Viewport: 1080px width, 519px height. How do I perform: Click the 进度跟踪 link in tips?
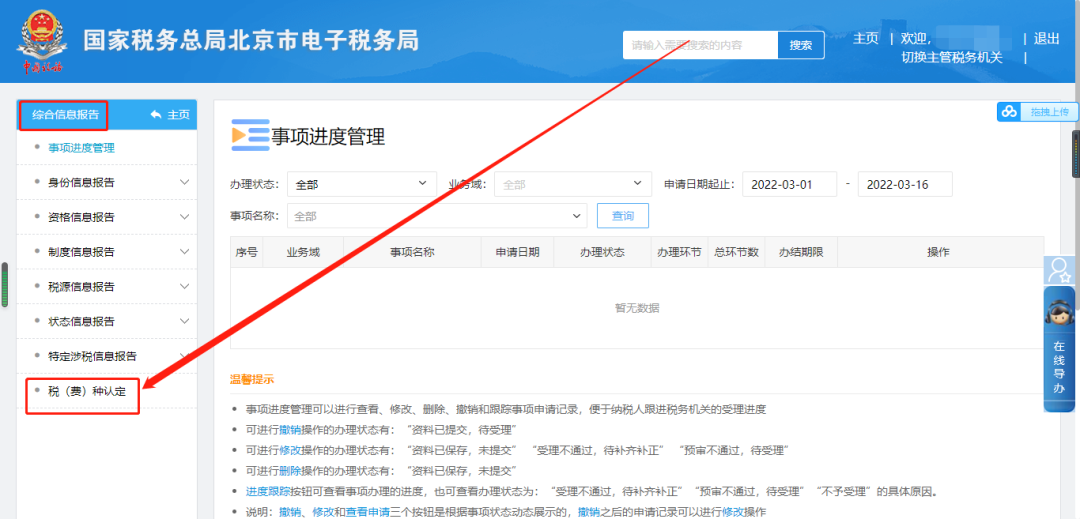pyautogui.click(x=268, y=492)
